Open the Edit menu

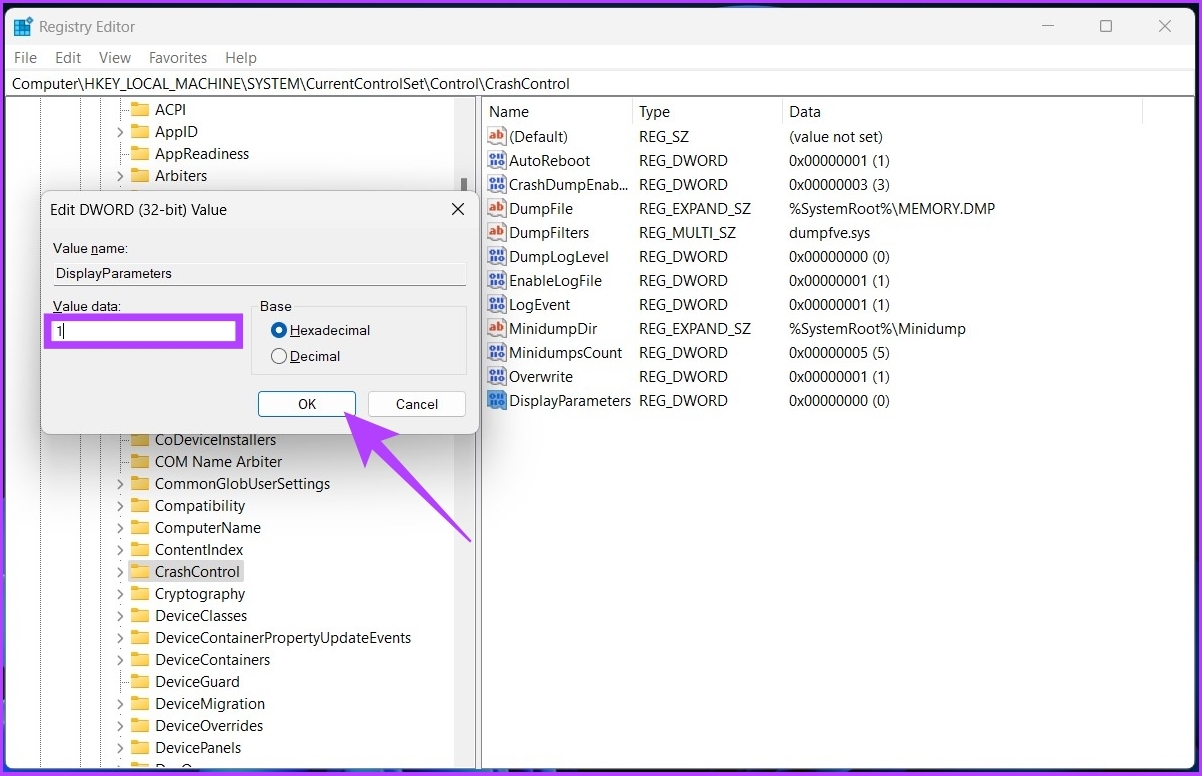(x=68, y=58)
